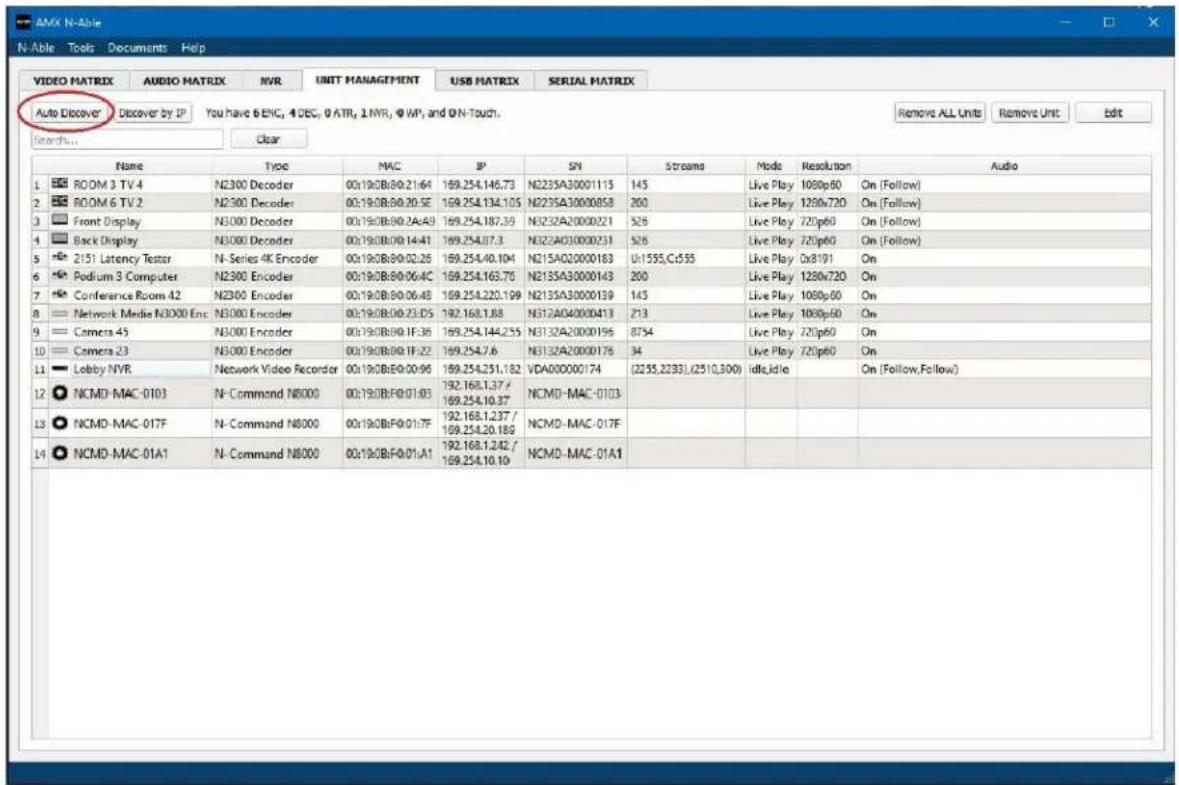This screenshot has width=1179, height=785.
Task: Click the NCMD-MAC-01A1 N-Command icon
Action: 60,453
